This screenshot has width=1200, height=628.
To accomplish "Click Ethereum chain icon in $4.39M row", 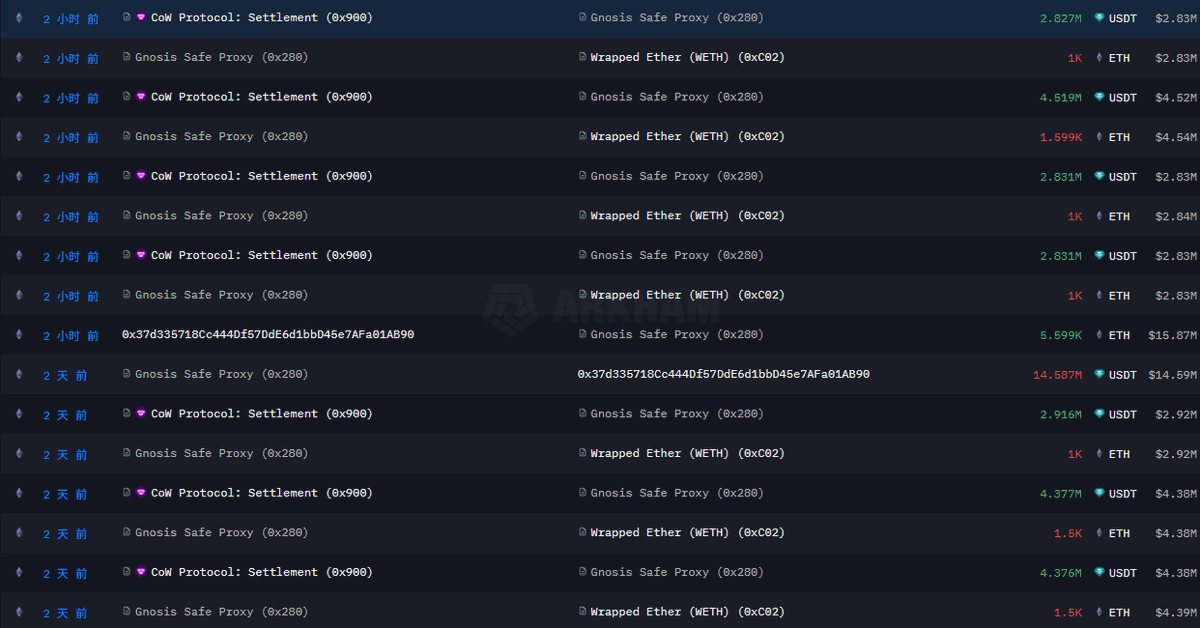I will [18, 612].
